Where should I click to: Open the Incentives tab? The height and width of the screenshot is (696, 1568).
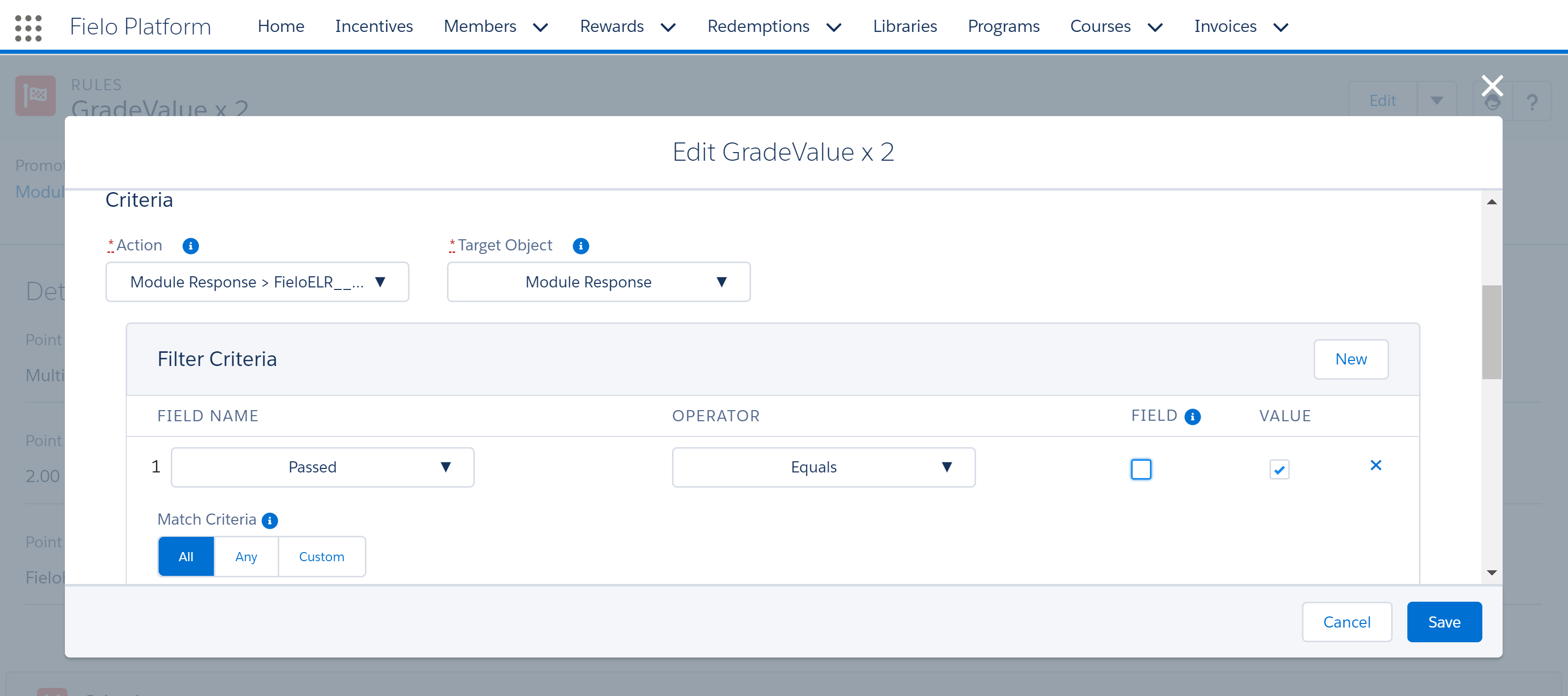tap(374, 26)
